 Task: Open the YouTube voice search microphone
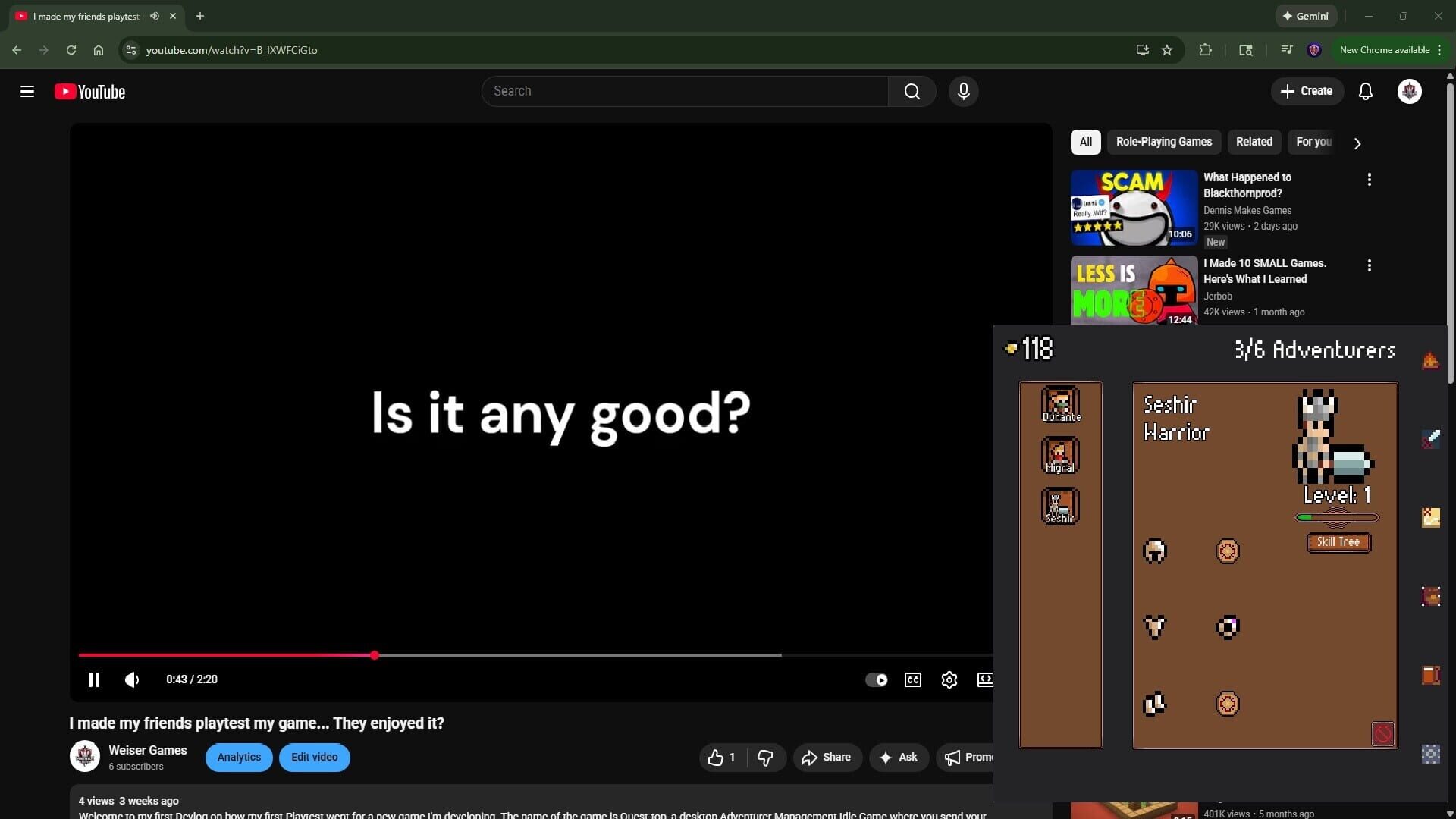point(963,91)
